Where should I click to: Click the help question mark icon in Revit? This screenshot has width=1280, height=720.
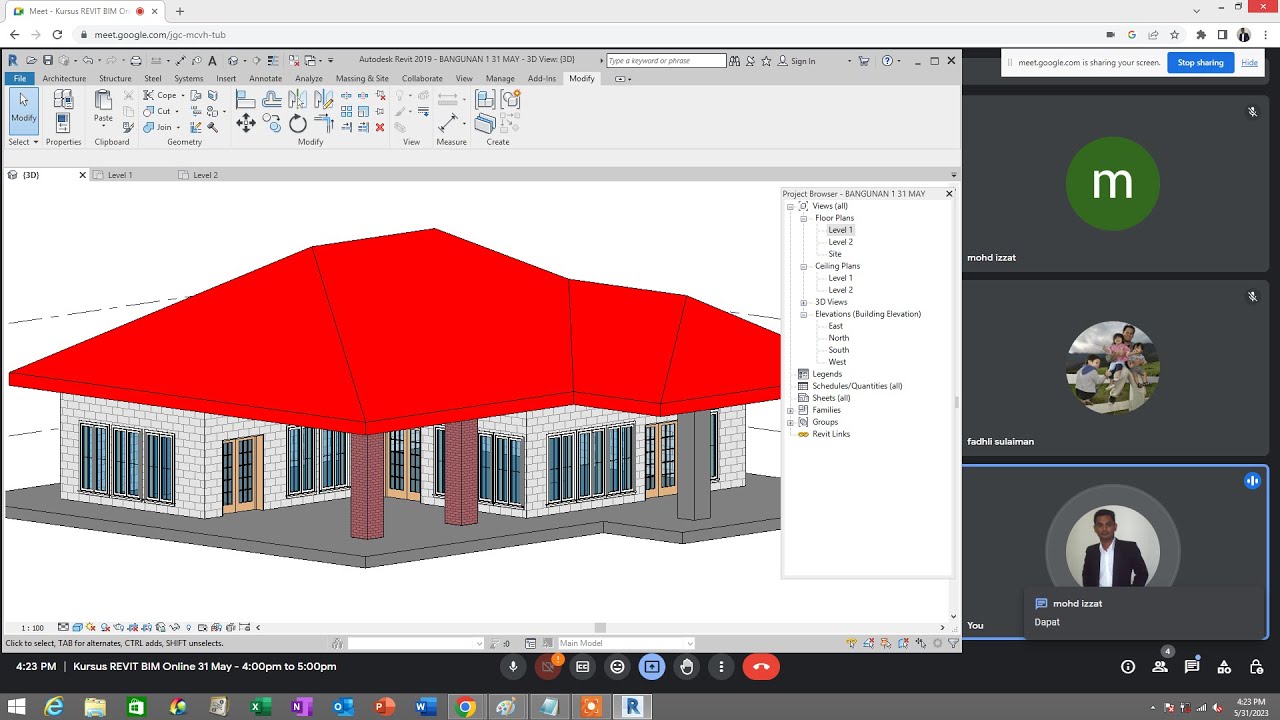(887, 61)
